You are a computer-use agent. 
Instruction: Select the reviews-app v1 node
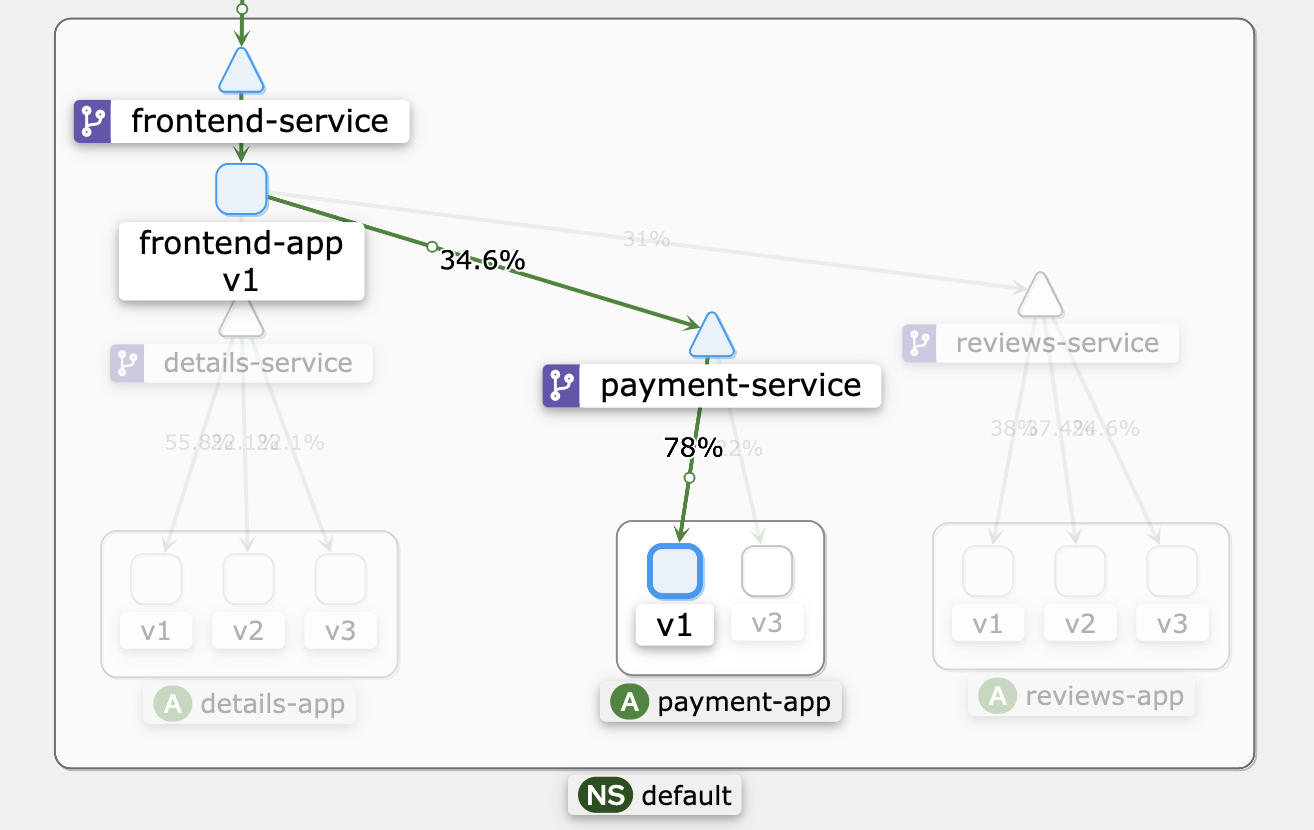point(988,572)
